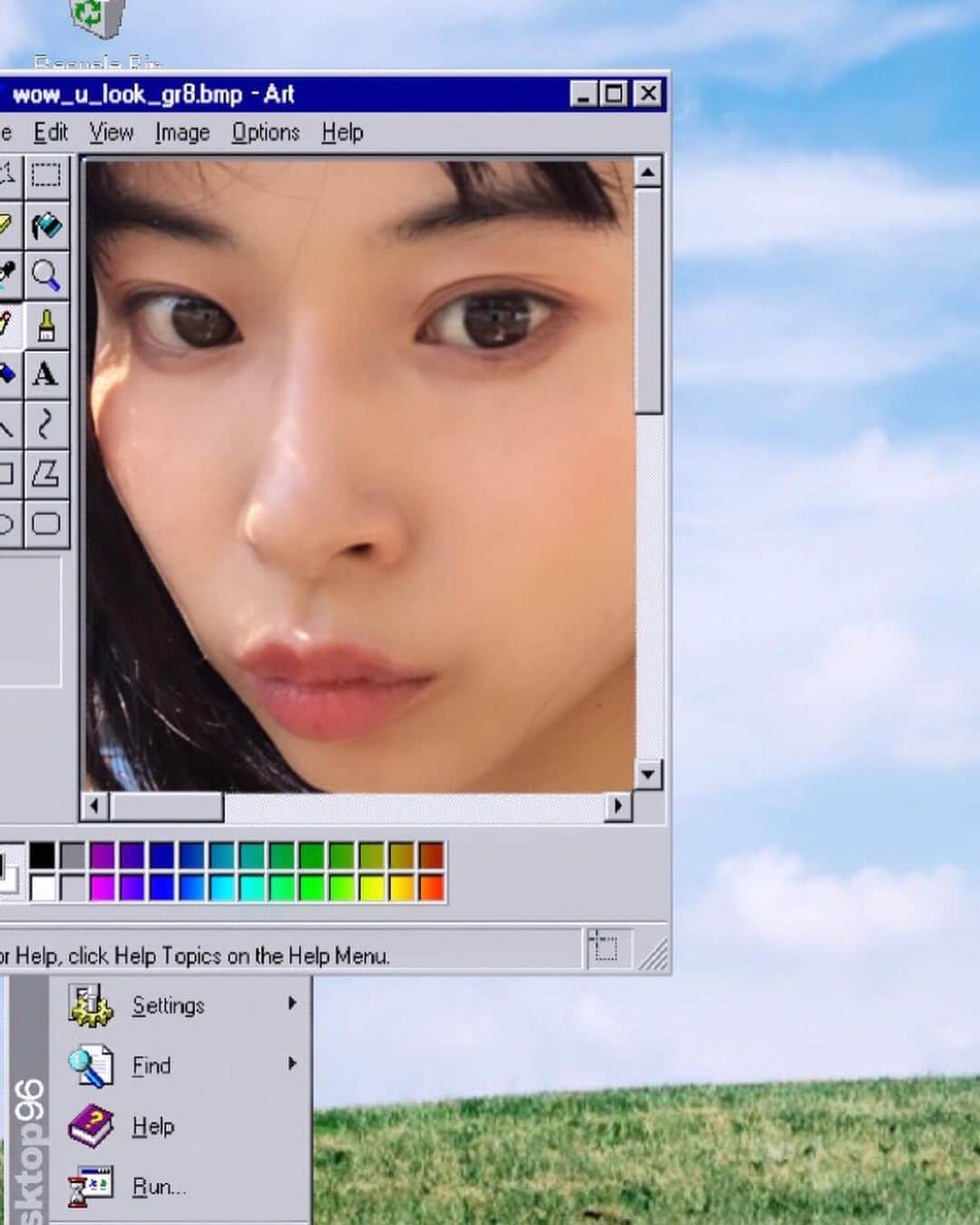Click the vertical scrollbar thumb
The height and width of the screenshot is (1225, 980).
pos(648,300)
